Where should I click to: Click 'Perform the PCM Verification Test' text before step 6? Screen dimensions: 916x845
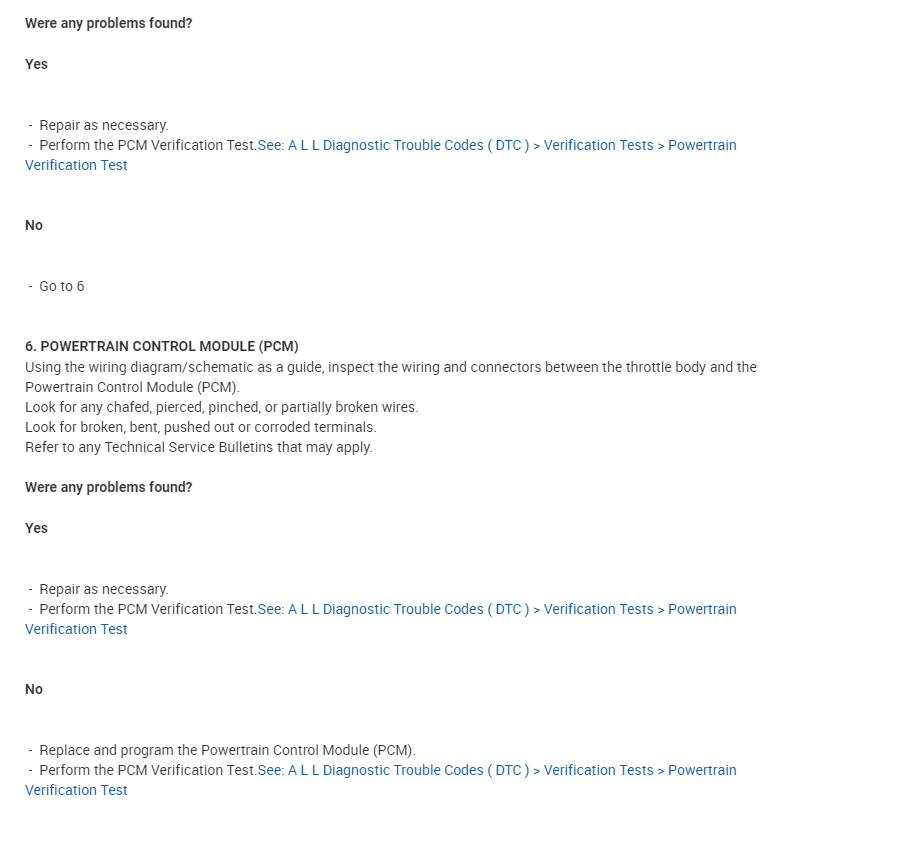coord(148,145)
